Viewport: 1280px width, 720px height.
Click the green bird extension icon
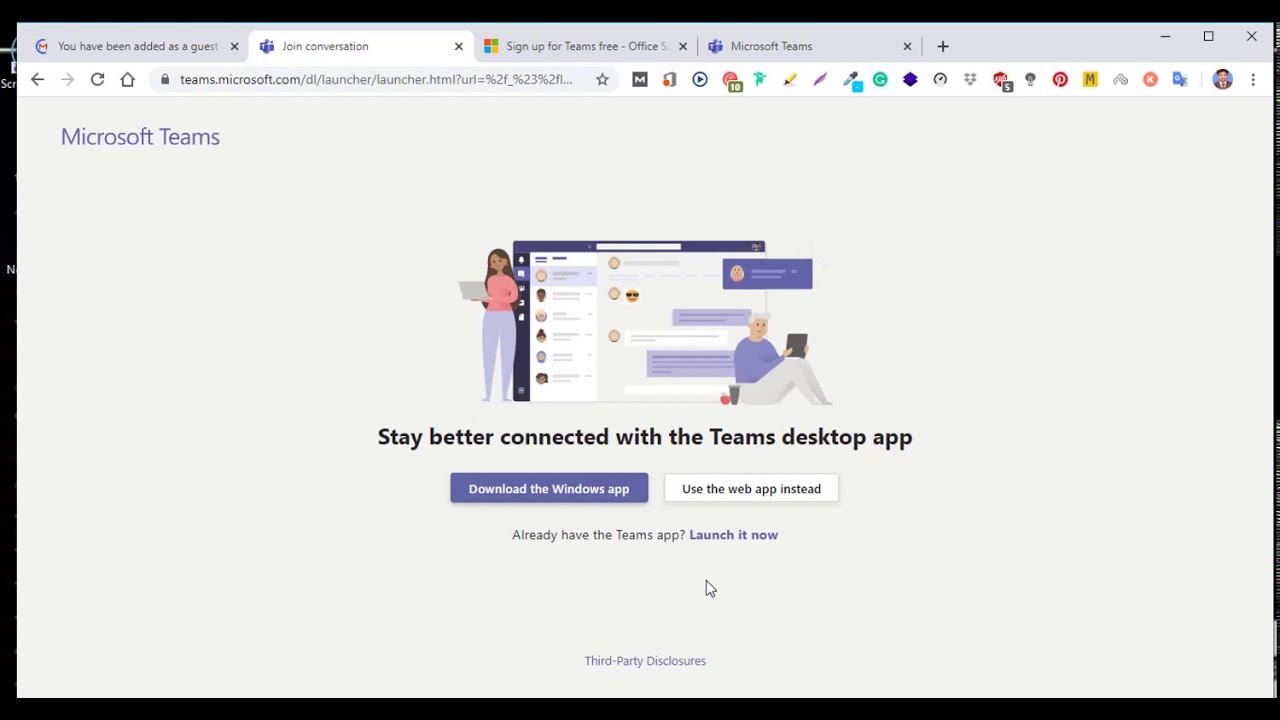point(760,79)
